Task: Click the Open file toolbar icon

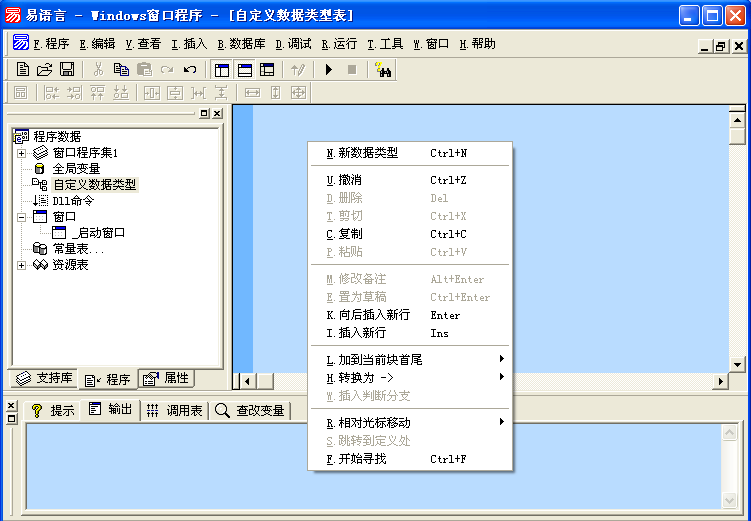Action: coord(45,70)
